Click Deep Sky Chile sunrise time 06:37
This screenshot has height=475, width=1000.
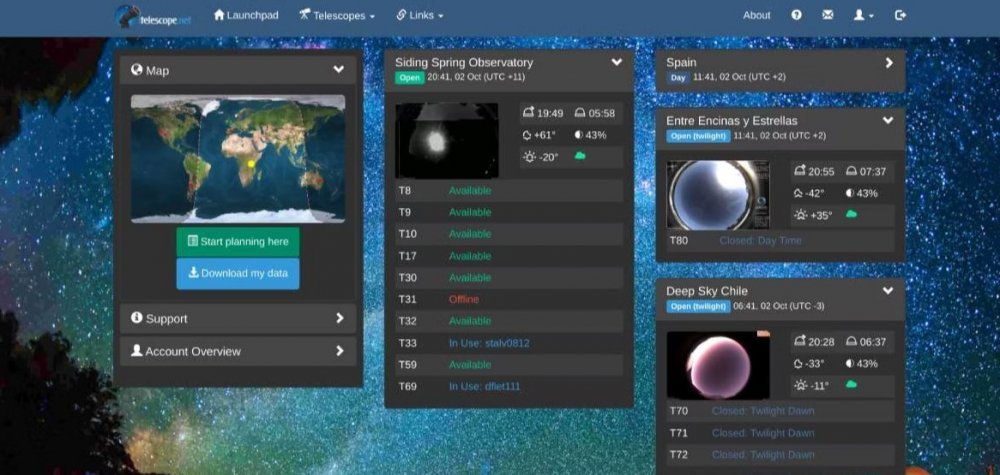866,342
